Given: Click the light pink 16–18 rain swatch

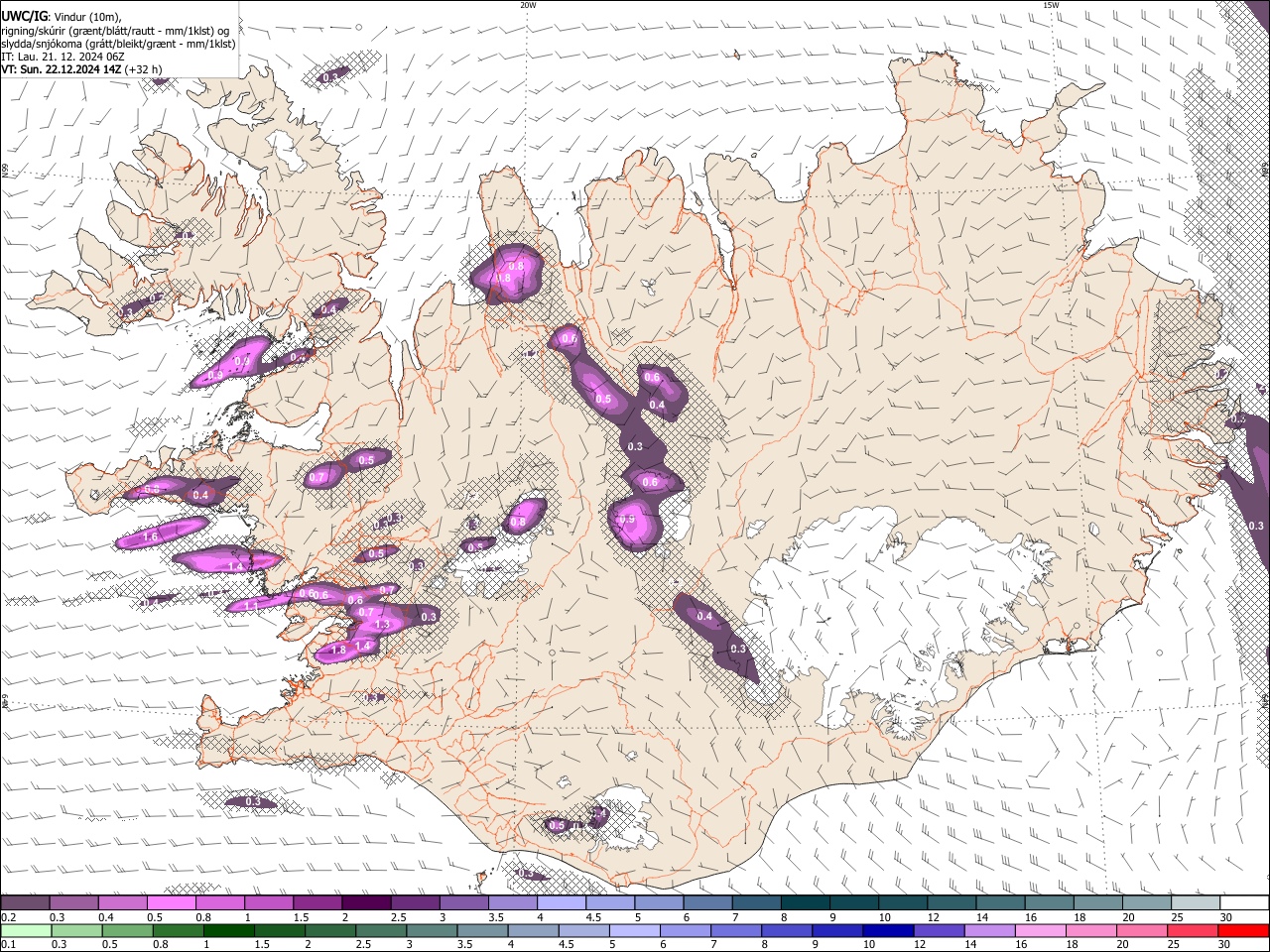Looking at the screenshot, I should [1042, 930].
